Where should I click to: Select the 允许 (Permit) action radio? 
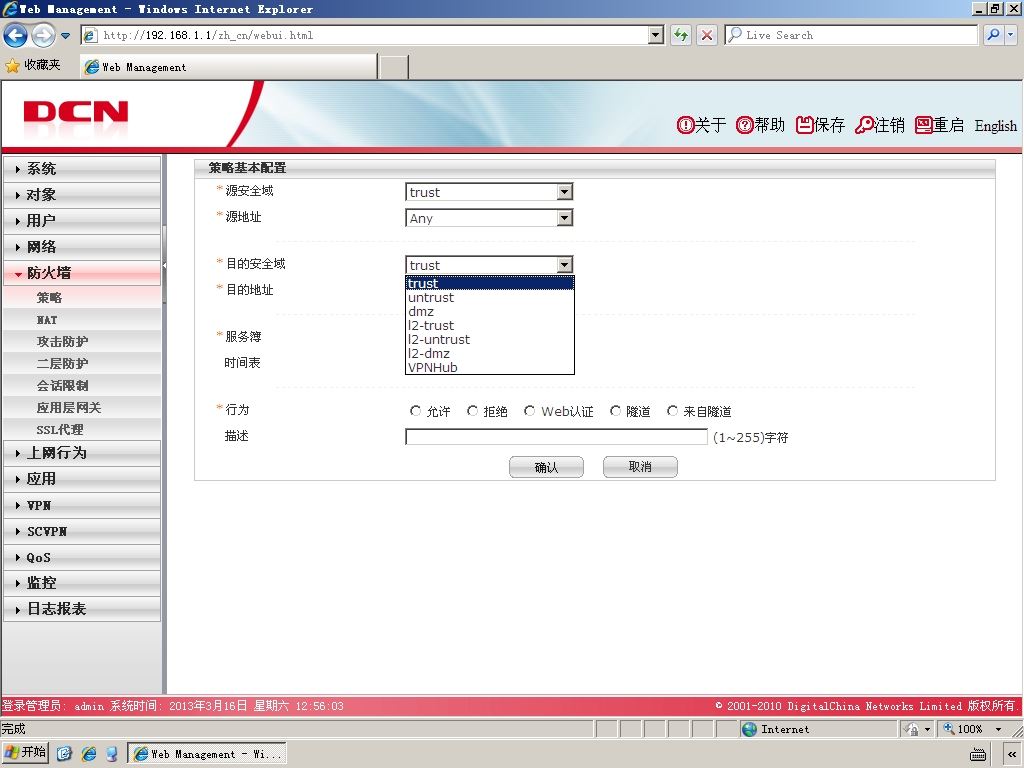(x=415, y=411)
